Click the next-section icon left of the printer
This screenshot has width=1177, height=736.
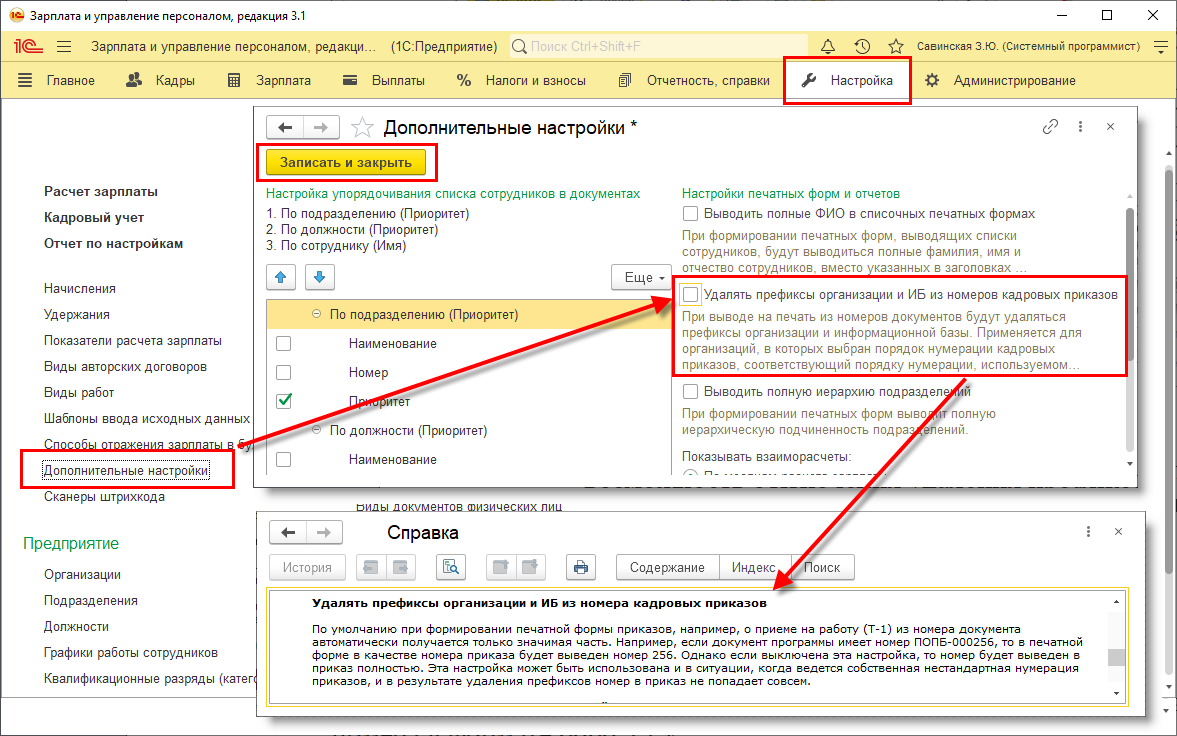pos(530,567)
